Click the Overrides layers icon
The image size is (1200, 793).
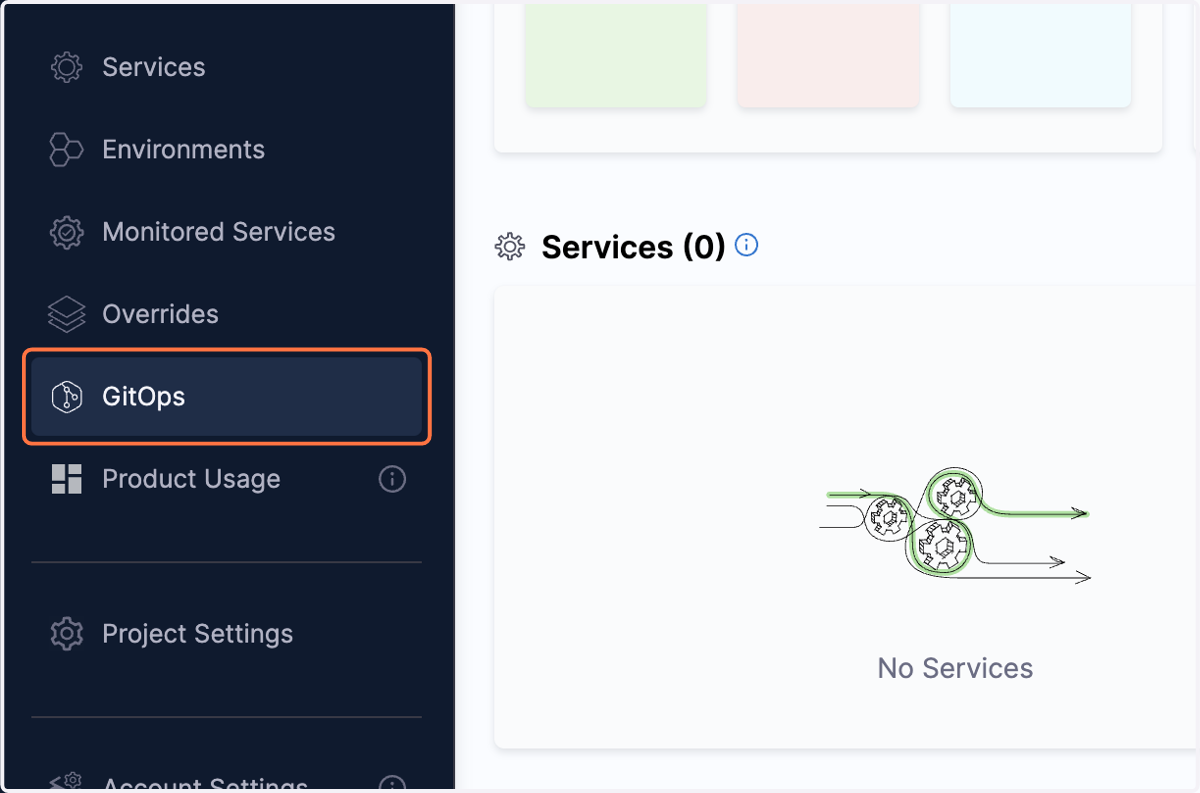point(67,314)
